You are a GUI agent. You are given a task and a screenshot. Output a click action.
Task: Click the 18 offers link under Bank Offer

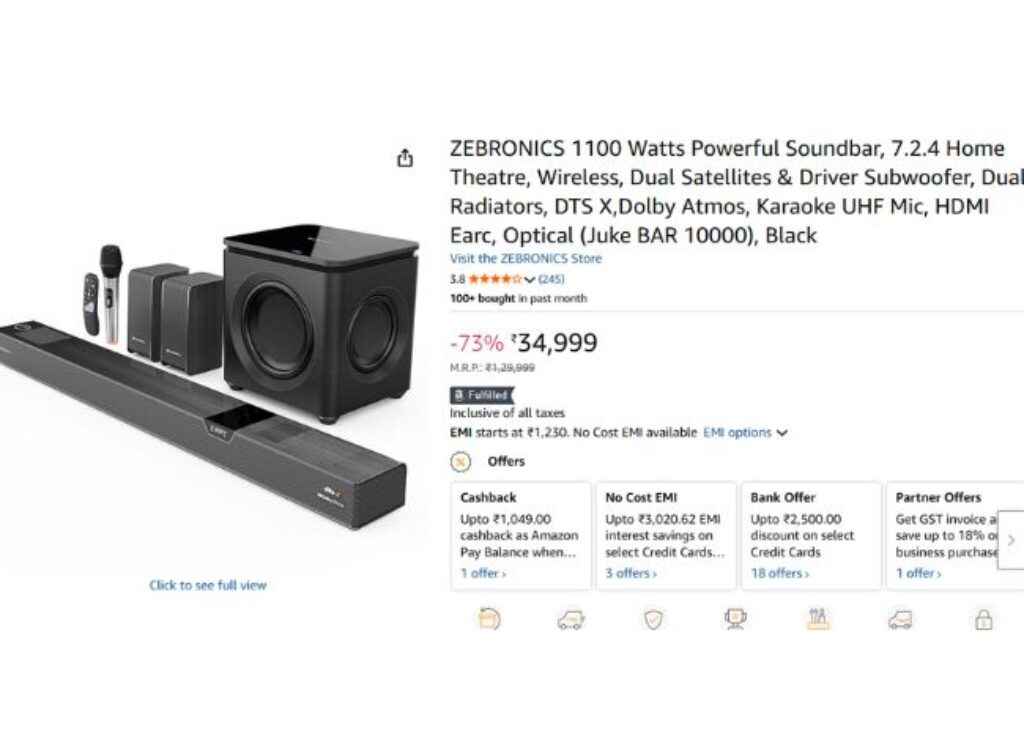(781, 573)
